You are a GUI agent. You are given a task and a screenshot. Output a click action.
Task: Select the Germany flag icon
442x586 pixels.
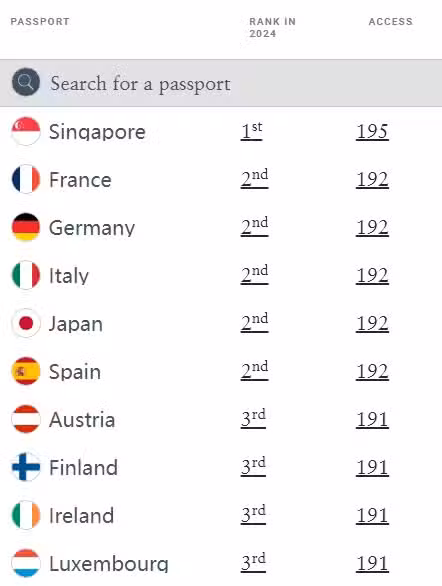point(26,227)
